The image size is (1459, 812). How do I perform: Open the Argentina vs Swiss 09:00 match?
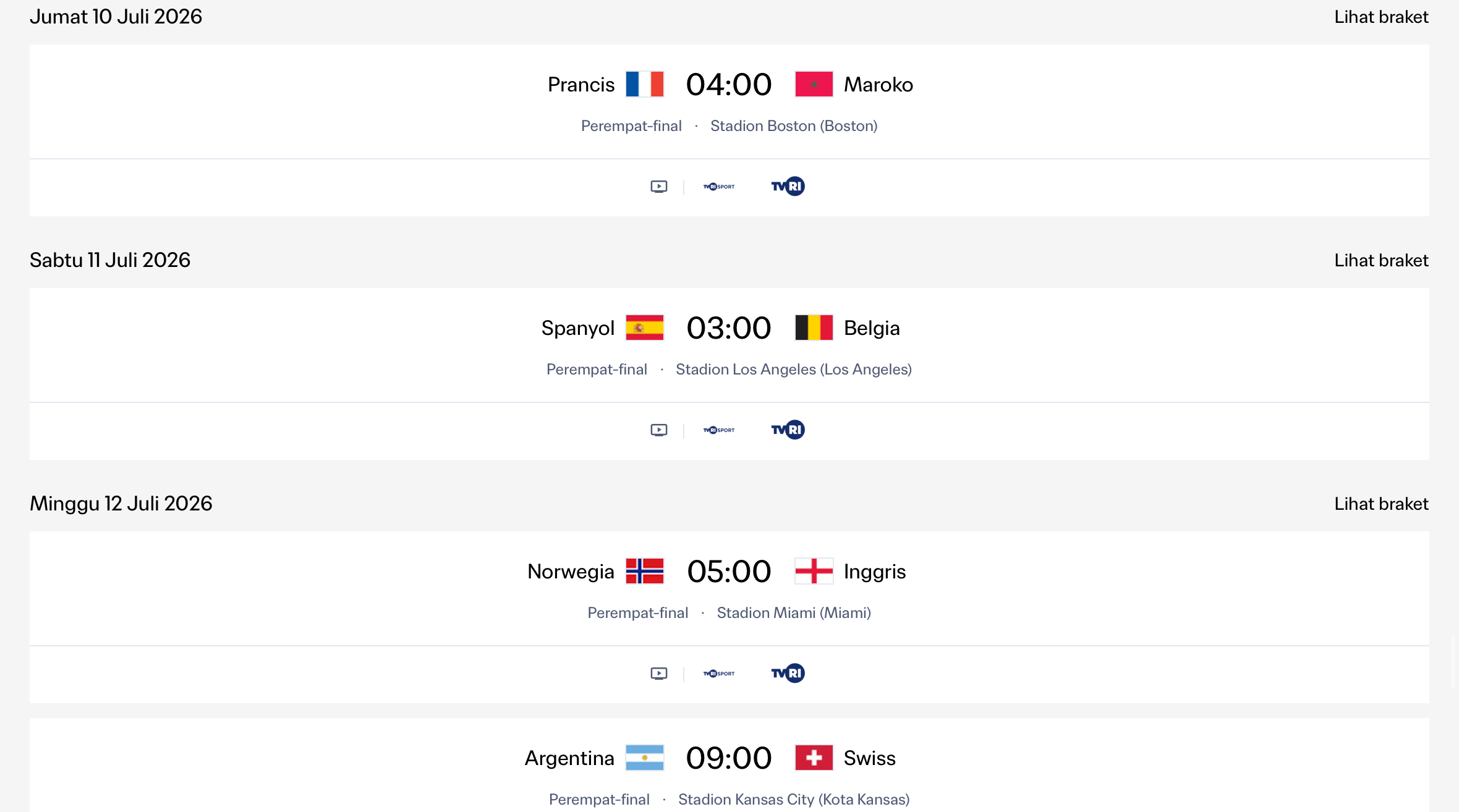[x=729, y=766]
